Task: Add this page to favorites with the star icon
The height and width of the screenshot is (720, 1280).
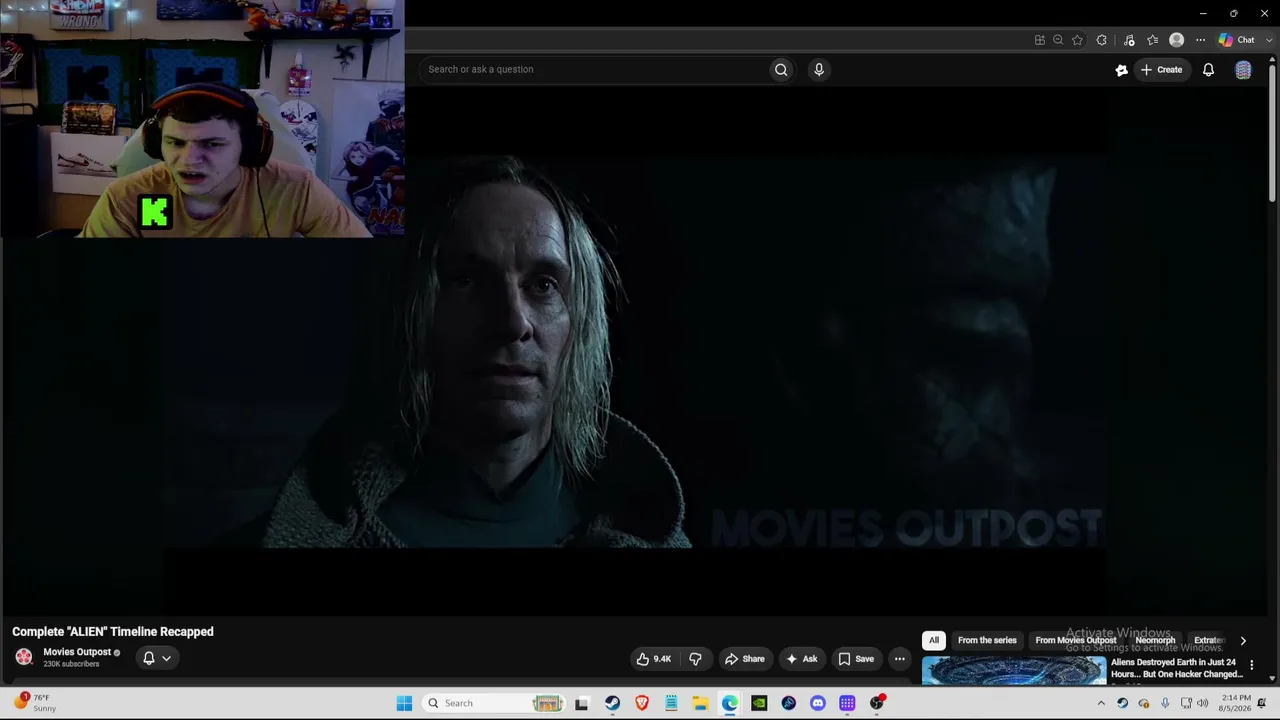Action: 1077,40
